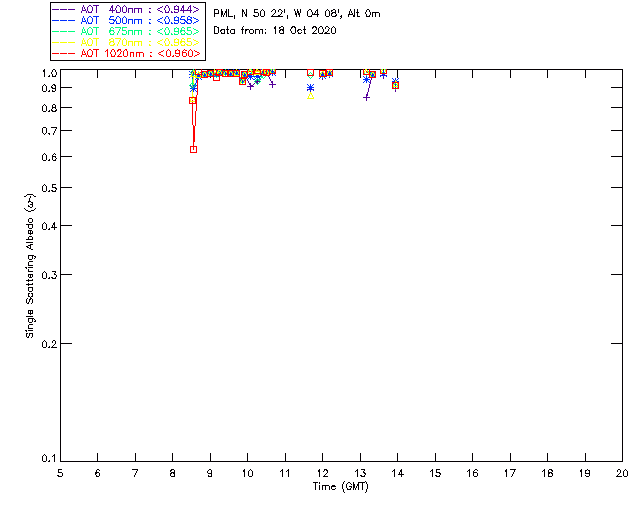Click the 'Single Scattering Albedo' y-axis label
640x512 pixels.
pyautogui.click(x=31, y=266)
